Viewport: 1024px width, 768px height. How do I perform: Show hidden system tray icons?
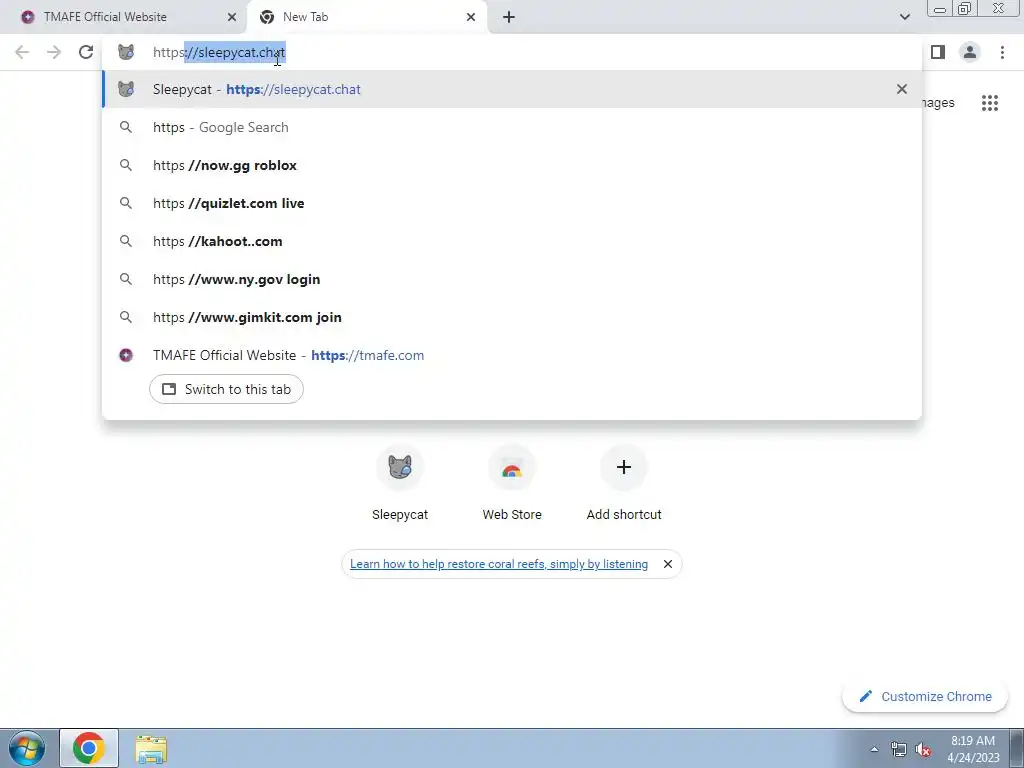pyautogui.click(x=874, y=750)
